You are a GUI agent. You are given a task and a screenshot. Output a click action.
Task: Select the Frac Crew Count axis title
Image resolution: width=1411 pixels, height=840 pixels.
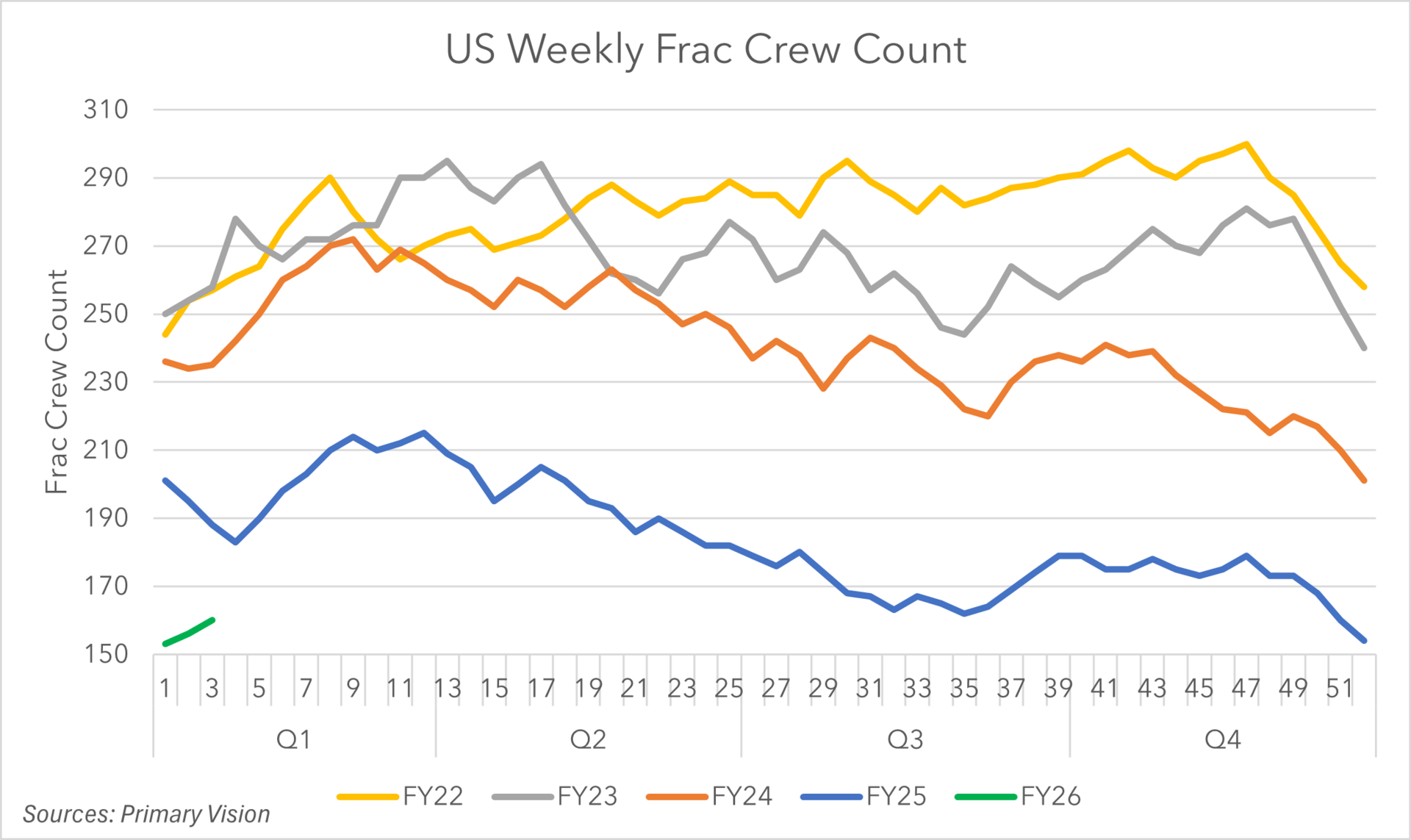(57, 381)
